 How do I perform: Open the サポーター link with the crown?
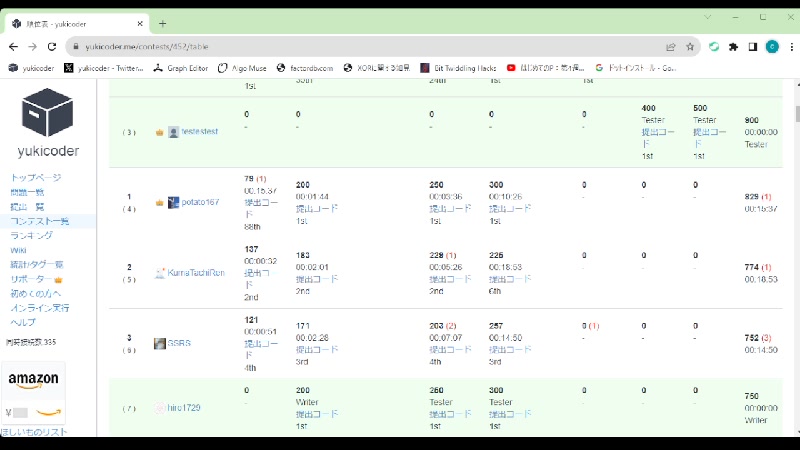pos(36,279)
